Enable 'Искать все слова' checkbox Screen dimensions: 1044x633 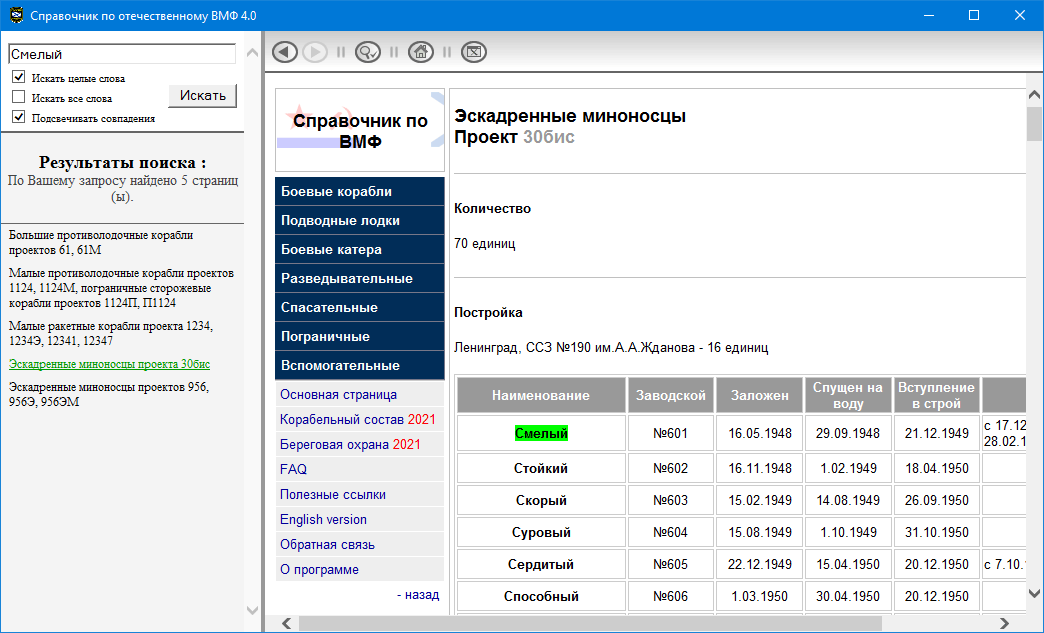point(19,97)
